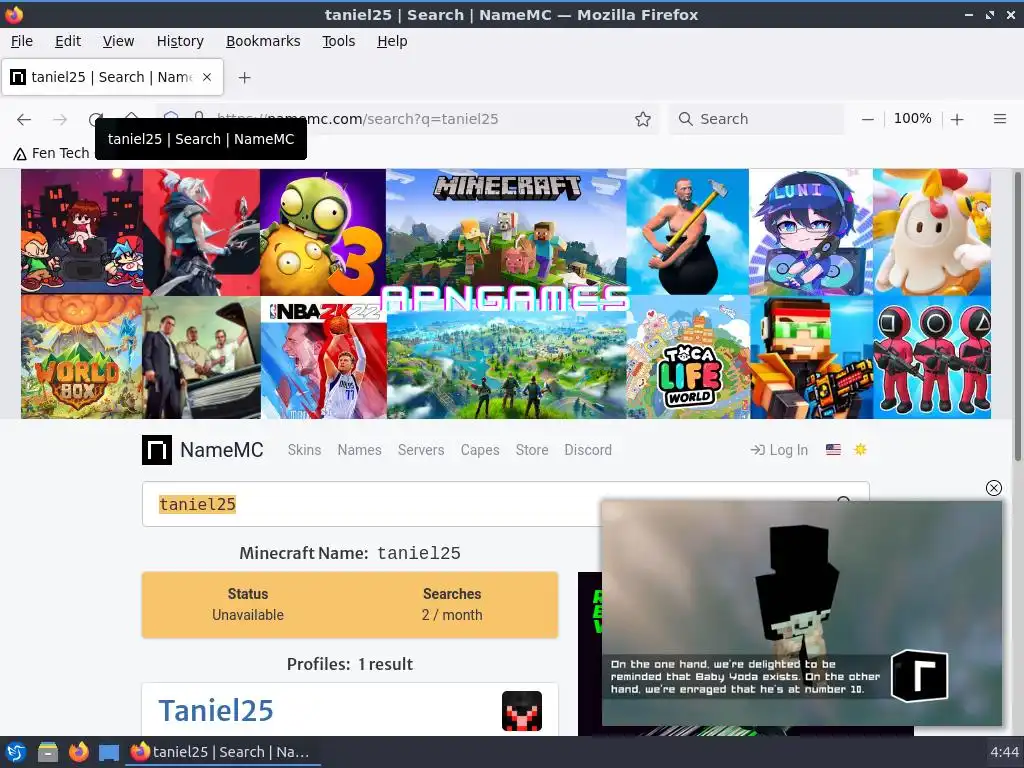Close the taniel25 Search tab

coord(207,77)
